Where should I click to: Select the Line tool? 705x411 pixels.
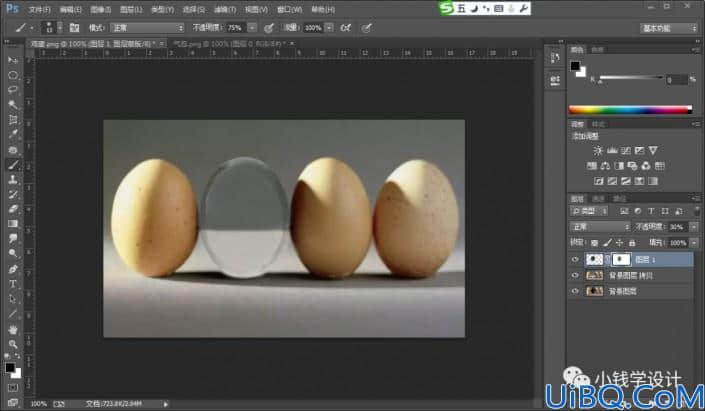point(13,314)
